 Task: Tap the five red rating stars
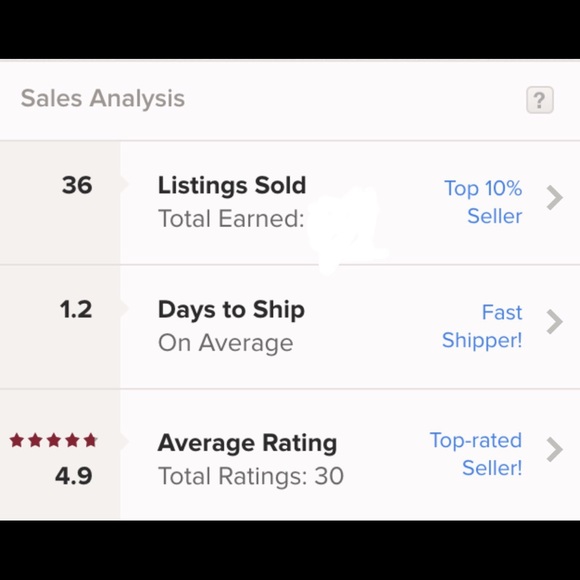click(x=53, y=441)
